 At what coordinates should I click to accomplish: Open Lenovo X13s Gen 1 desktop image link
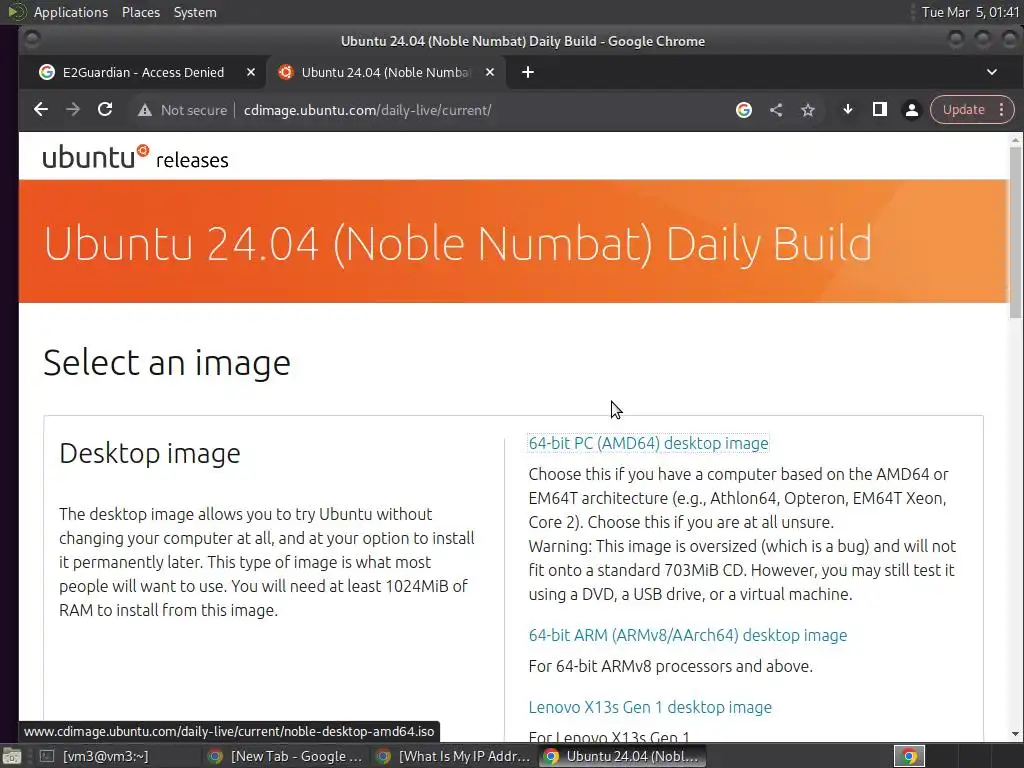(650, 707)
